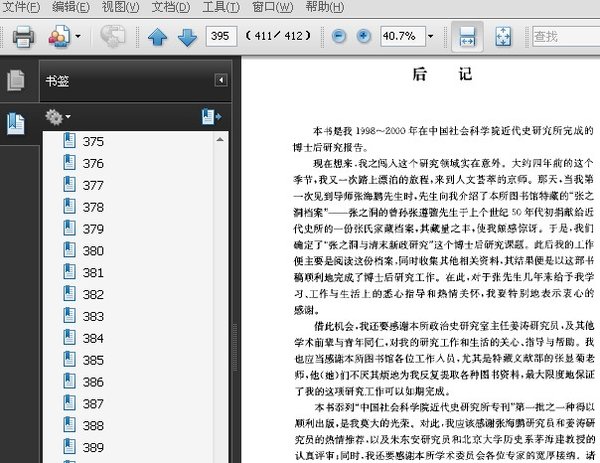The image size is (600, 463).
Task: Open the 帮助(H) menu
Action: point(325,7)
